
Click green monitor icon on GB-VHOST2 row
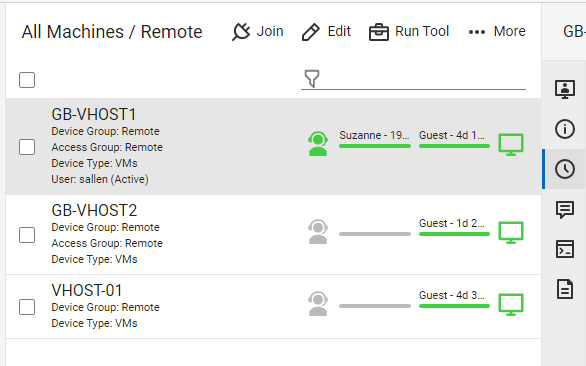coord(511,233)
